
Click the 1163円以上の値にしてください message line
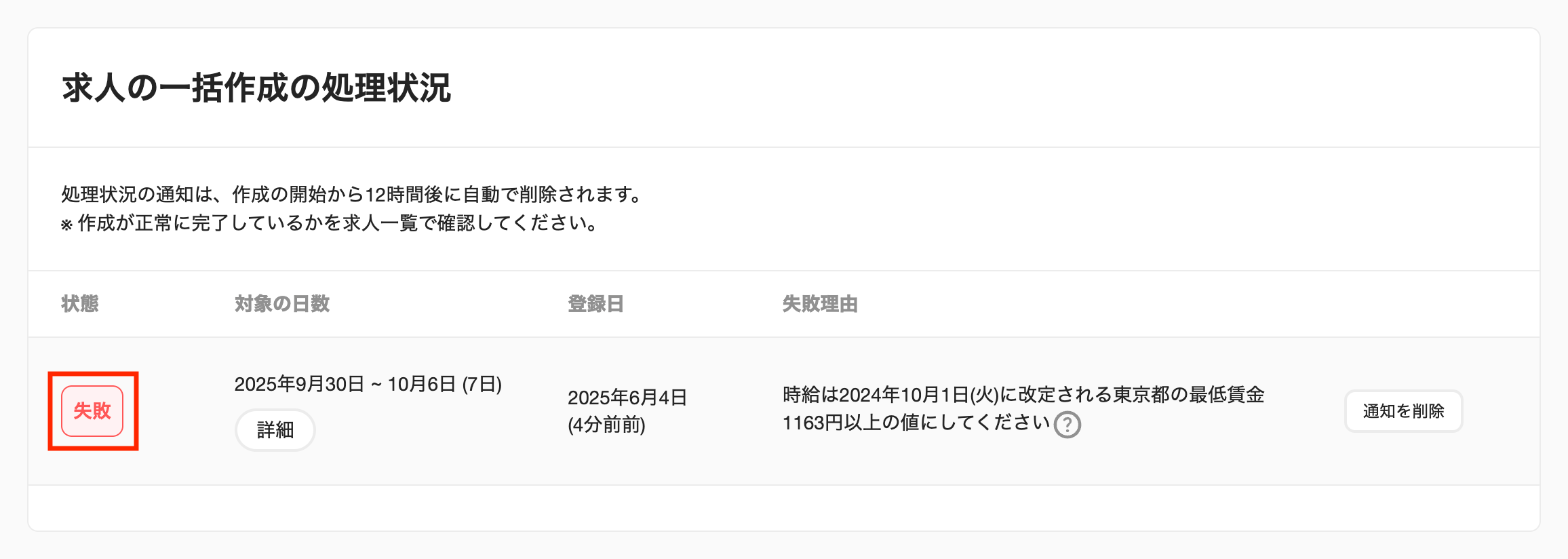click(x=916, y=423)
